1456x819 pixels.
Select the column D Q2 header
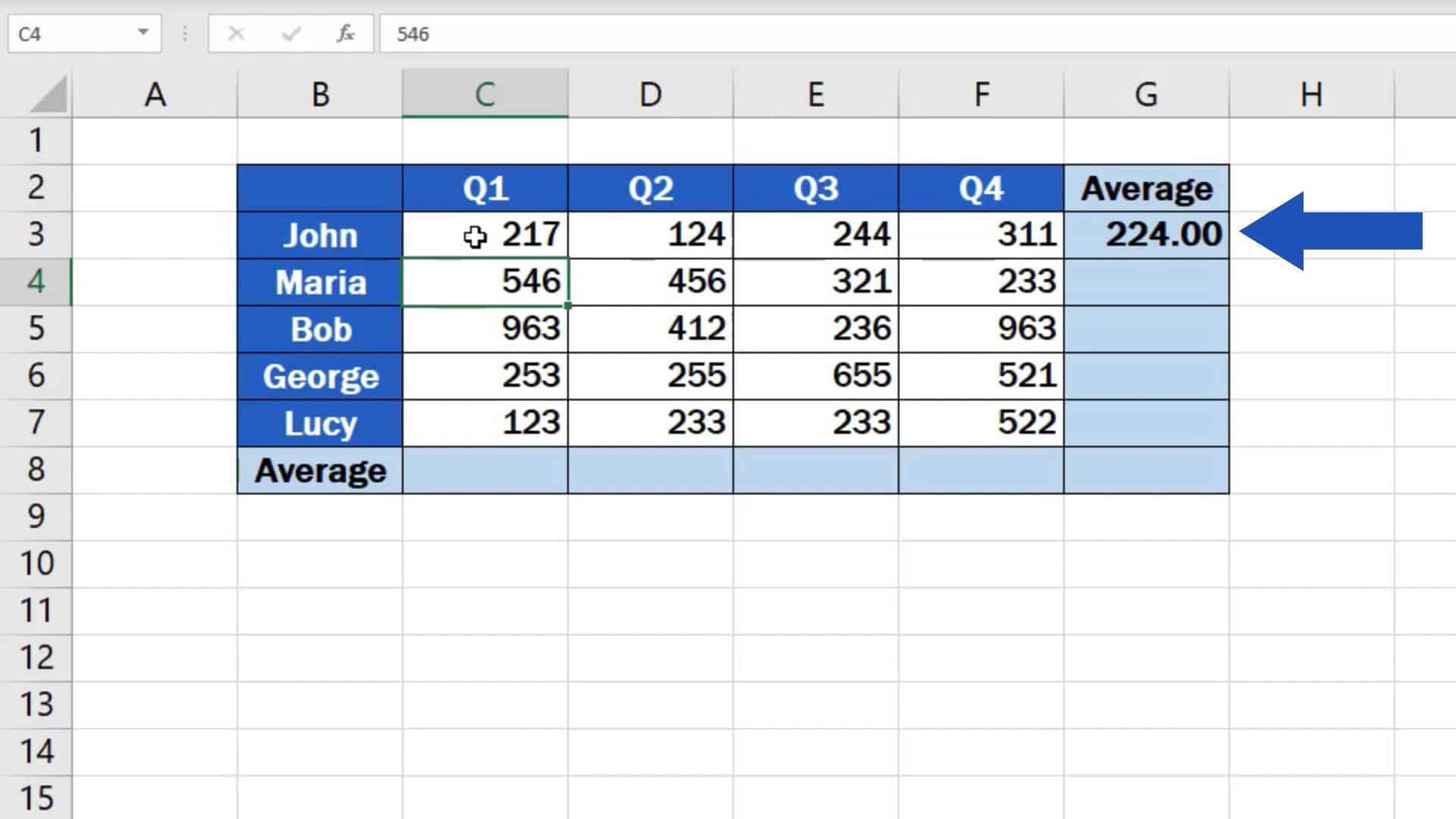pyautogui.click(x=650, y=188)
